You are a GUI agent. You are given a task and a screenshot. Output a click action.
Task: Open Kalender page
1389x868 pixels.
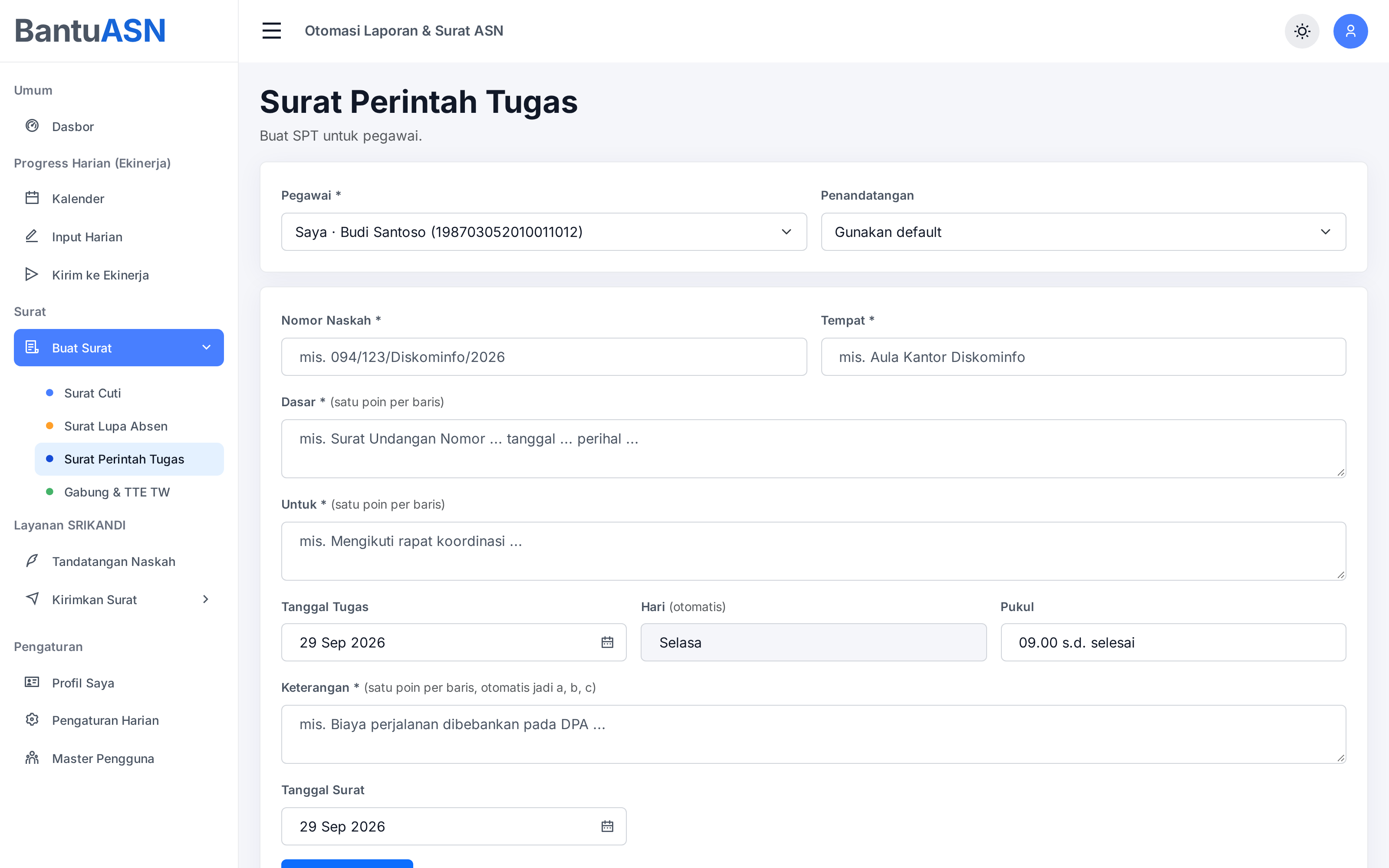pos(119,199)
